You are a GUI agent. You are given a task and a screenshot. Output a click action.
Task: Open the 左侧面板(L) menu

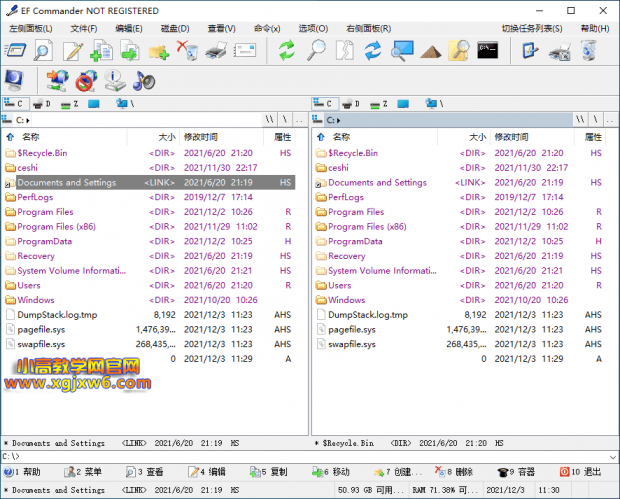coord(31,29)
